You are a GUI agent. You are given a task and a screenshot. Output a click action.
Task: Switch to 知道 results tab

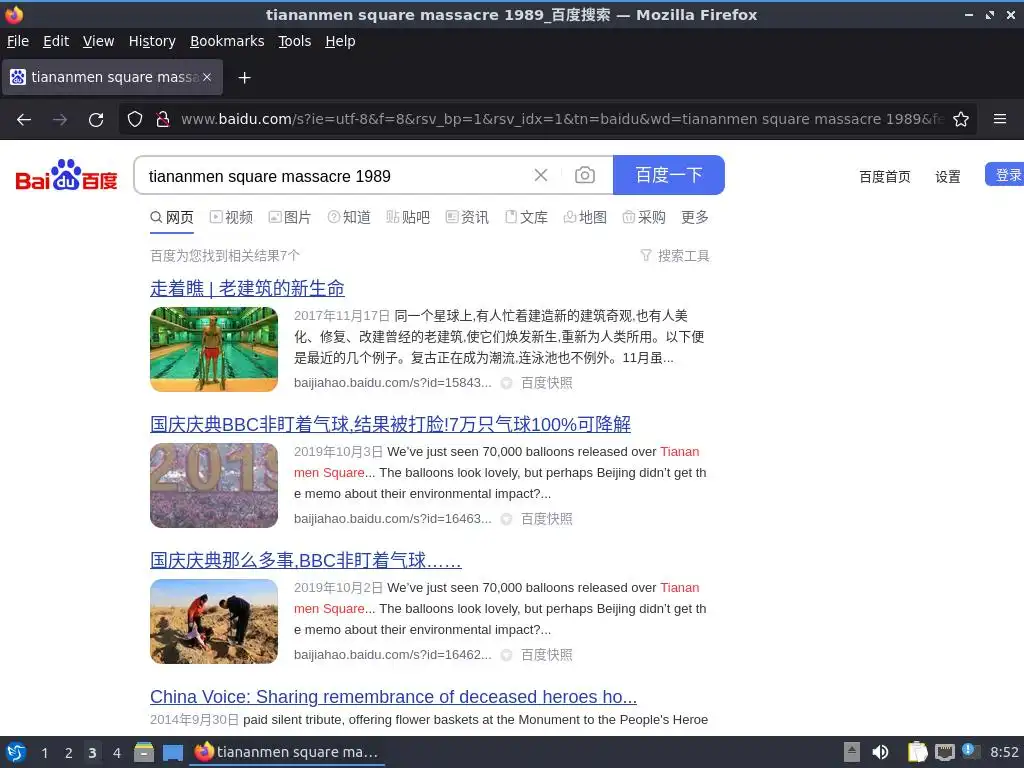click(x=349, y=217)
